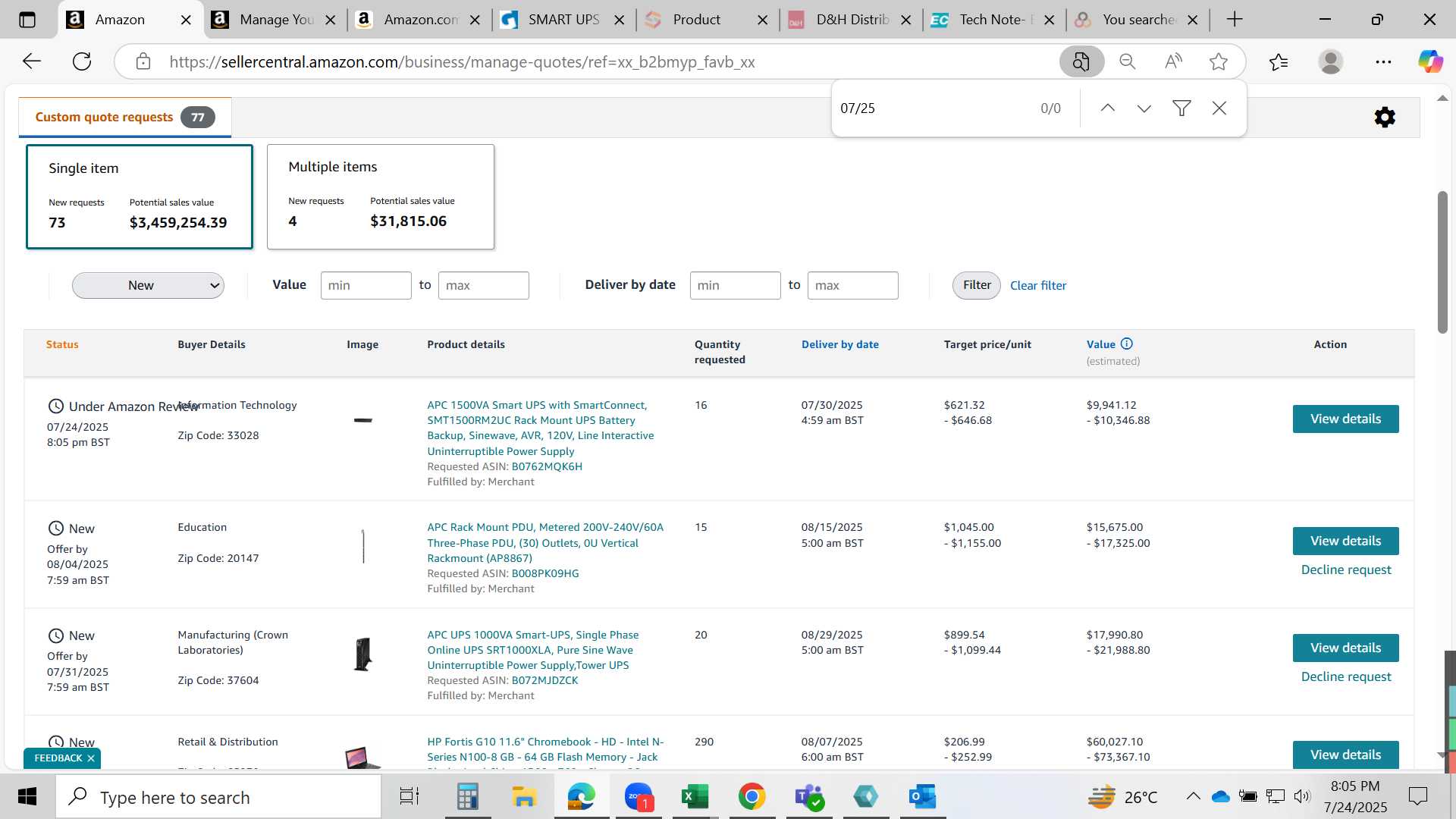
Task: View details for APC Rack Mount PDU
Action: click(1345, 541)
